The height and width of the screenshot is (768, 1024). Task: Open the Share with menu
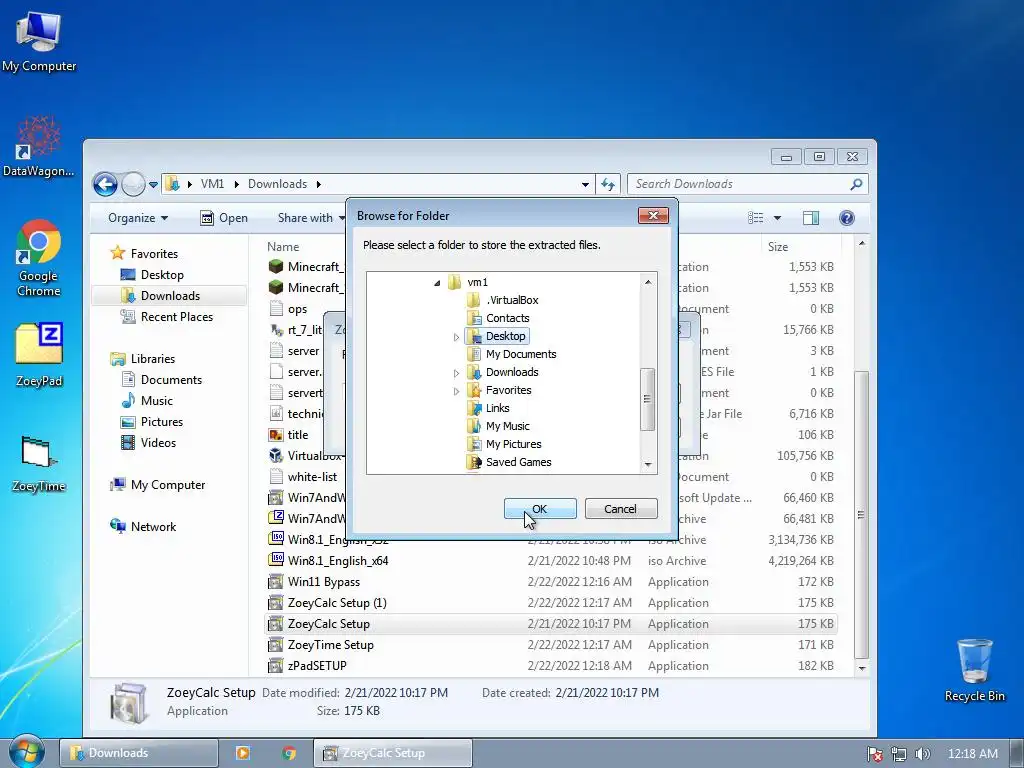pyautogui.click(x=310, y=218)
